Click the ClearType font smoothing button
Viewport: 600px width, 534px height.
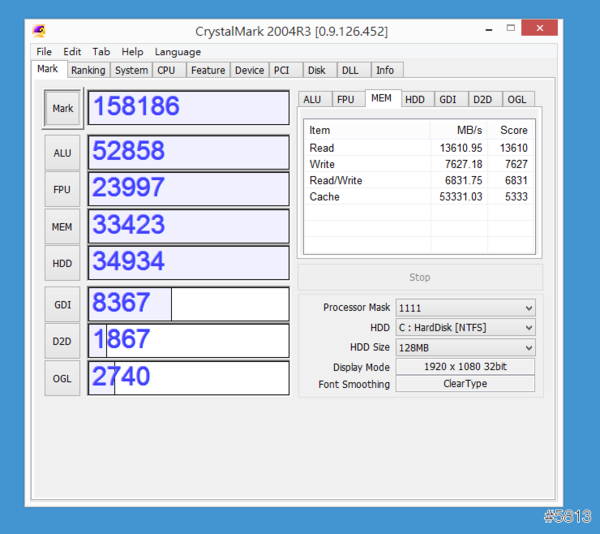[465, 385]
